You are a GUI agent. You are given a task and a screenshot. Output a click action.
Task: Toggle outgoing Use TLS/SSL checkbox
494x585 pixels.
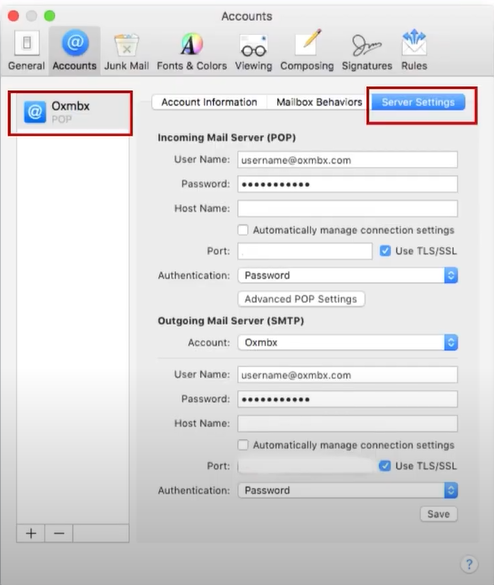385,466
